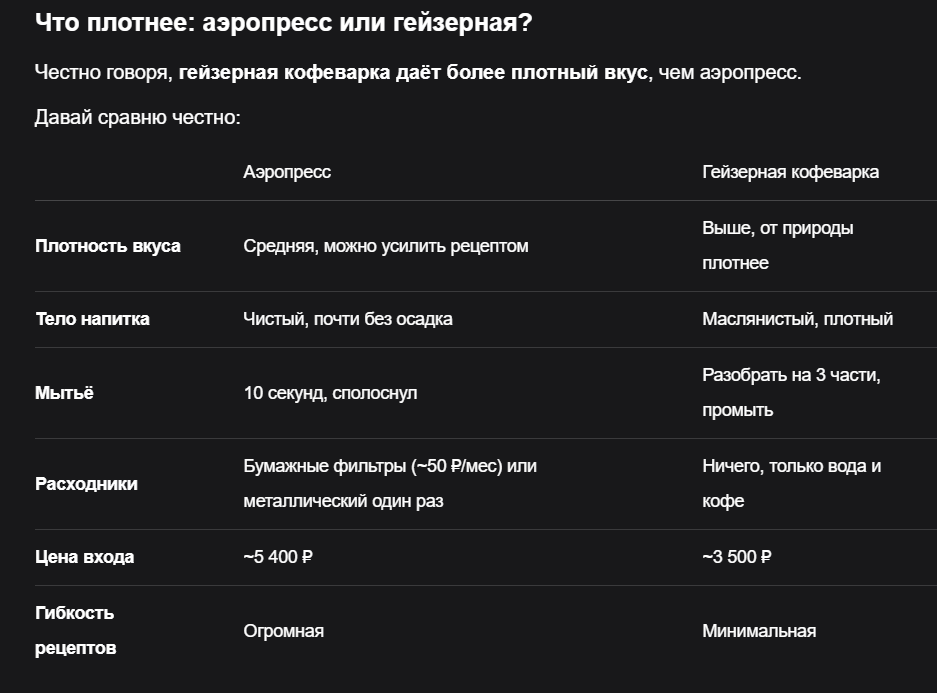The width and height of the screenshot is (937, 693).
Task: Click the 'Огромная' recipe flexibility cell
Action: point(283,631)
